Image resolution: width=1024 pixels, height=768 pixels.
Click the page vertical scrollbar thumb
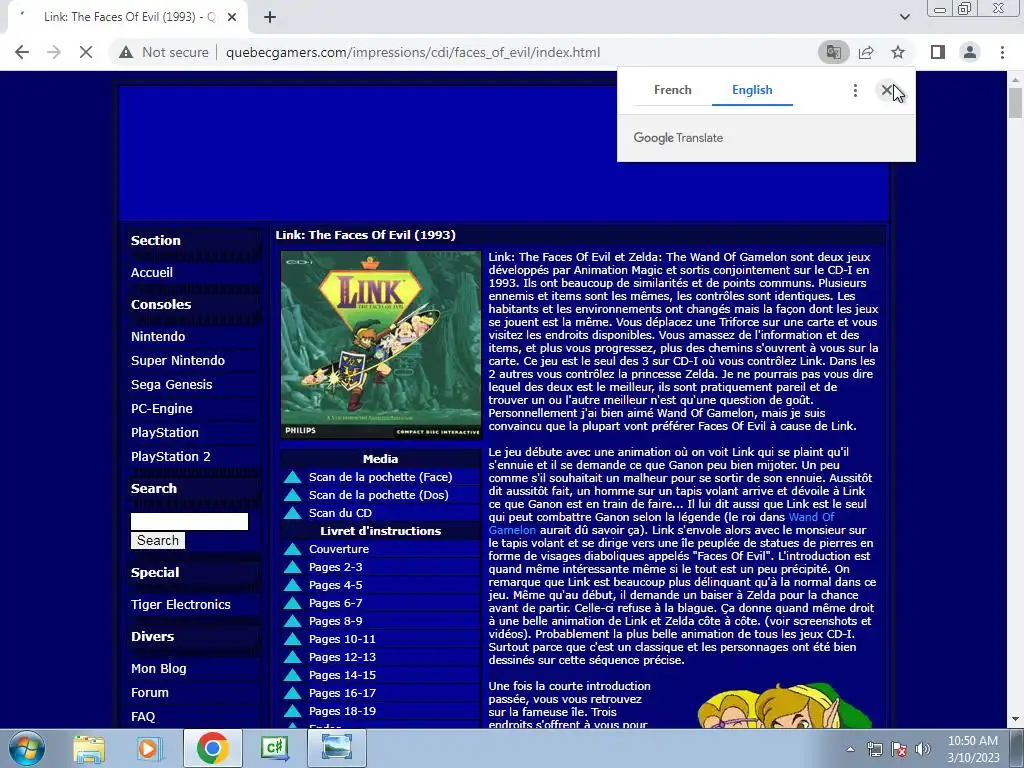[1015, 103]
